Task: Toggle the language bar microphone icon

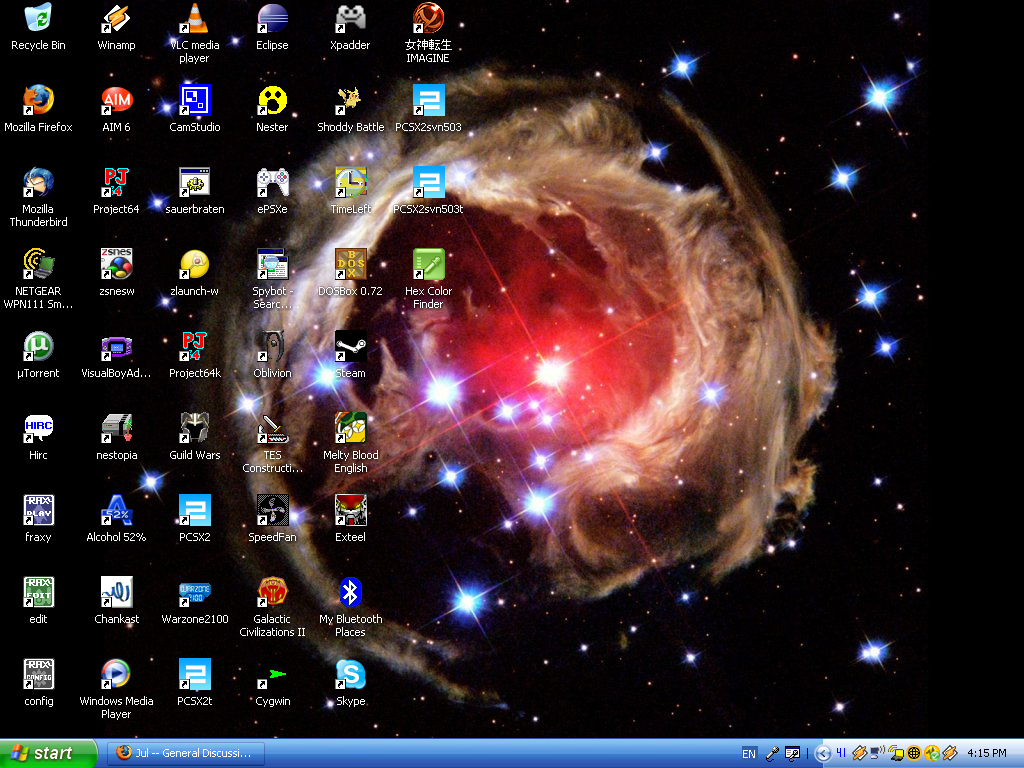Action: tap(772, 754)
